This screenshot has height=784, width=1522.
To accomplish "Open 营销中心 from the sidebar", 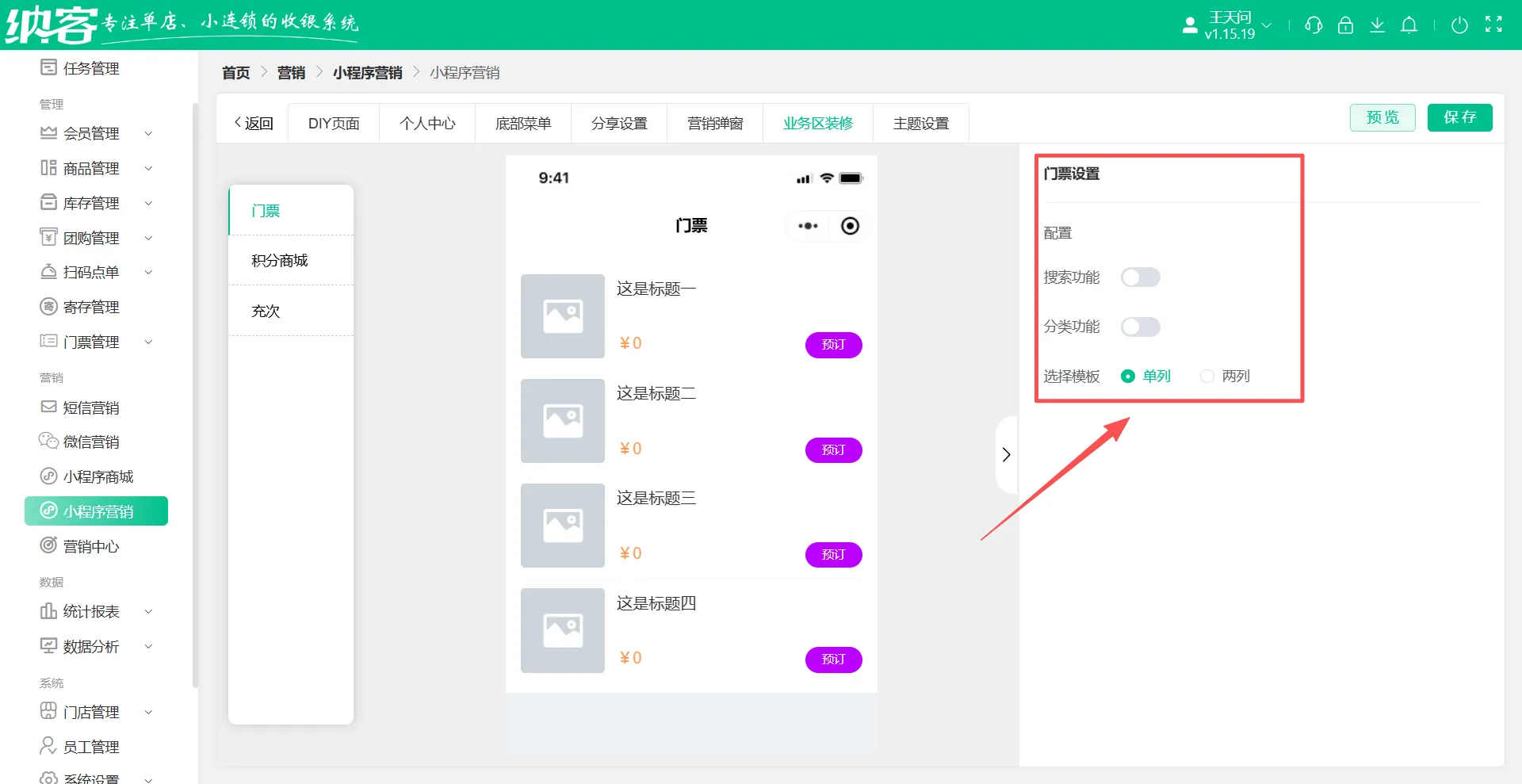I will click(91, 545).
